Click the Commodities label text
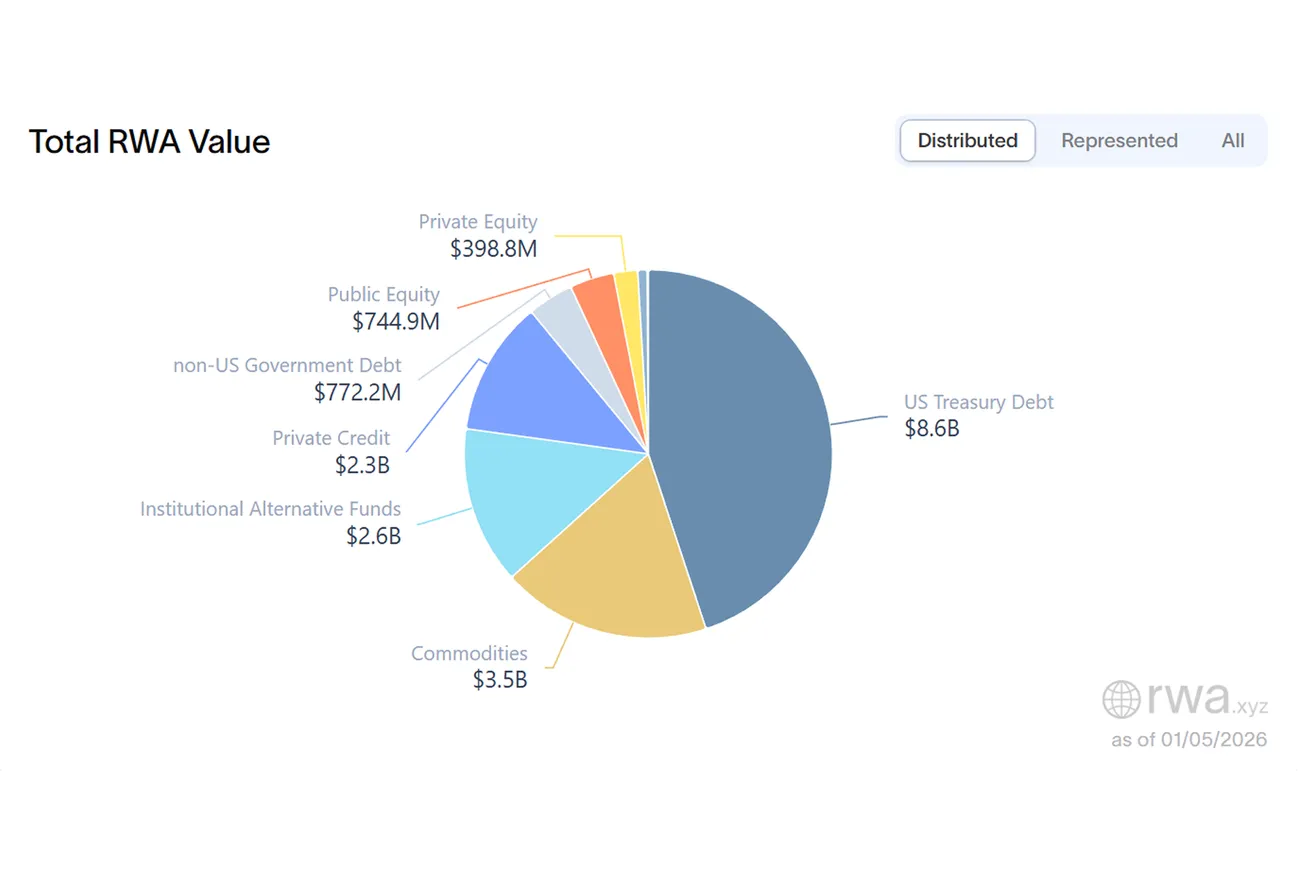This screenshot has height=869, width=1304. (469, 653)
